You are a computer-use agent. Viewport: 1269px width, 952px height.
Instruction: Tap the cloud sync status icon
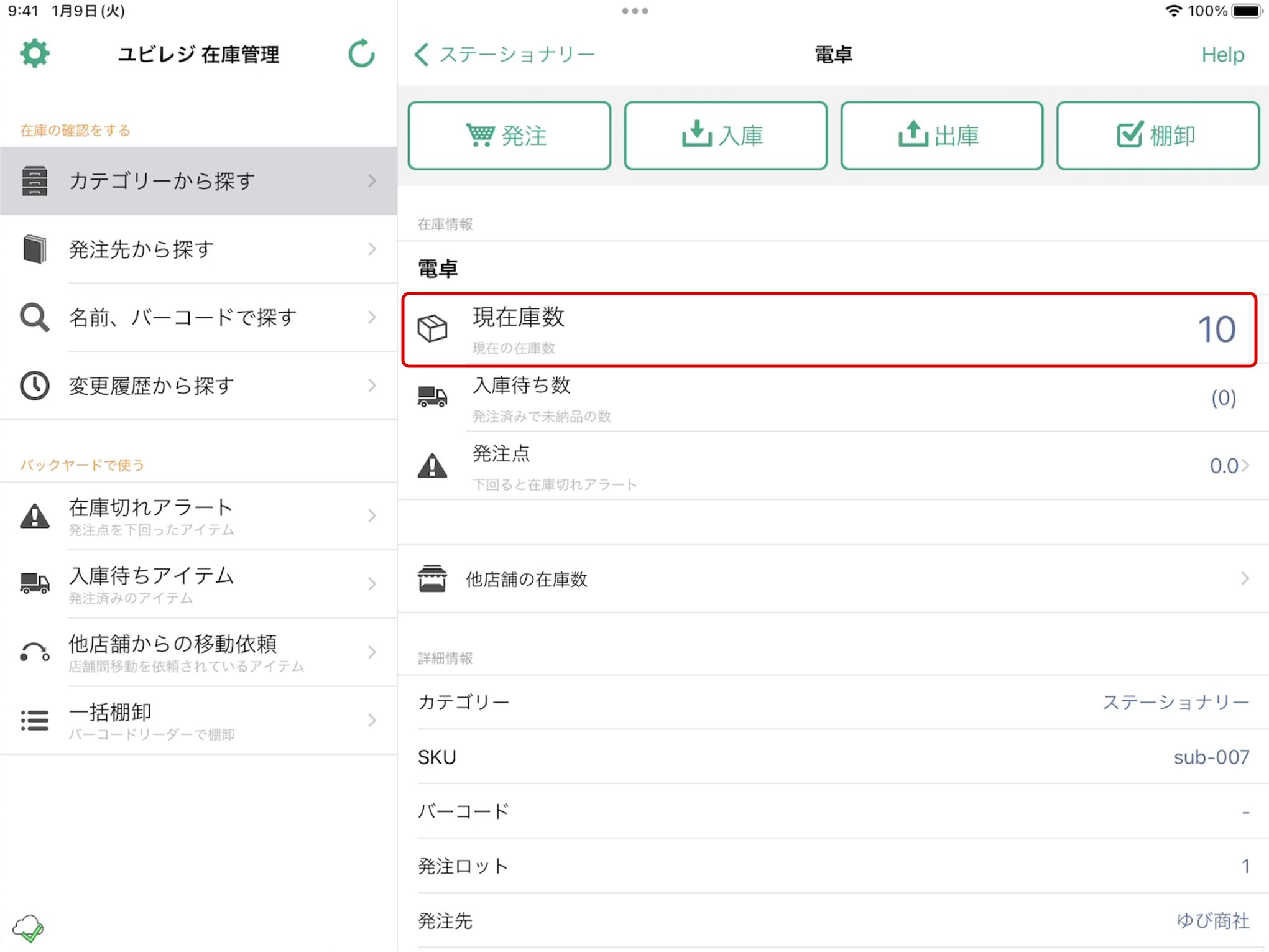tap(29, 928)
